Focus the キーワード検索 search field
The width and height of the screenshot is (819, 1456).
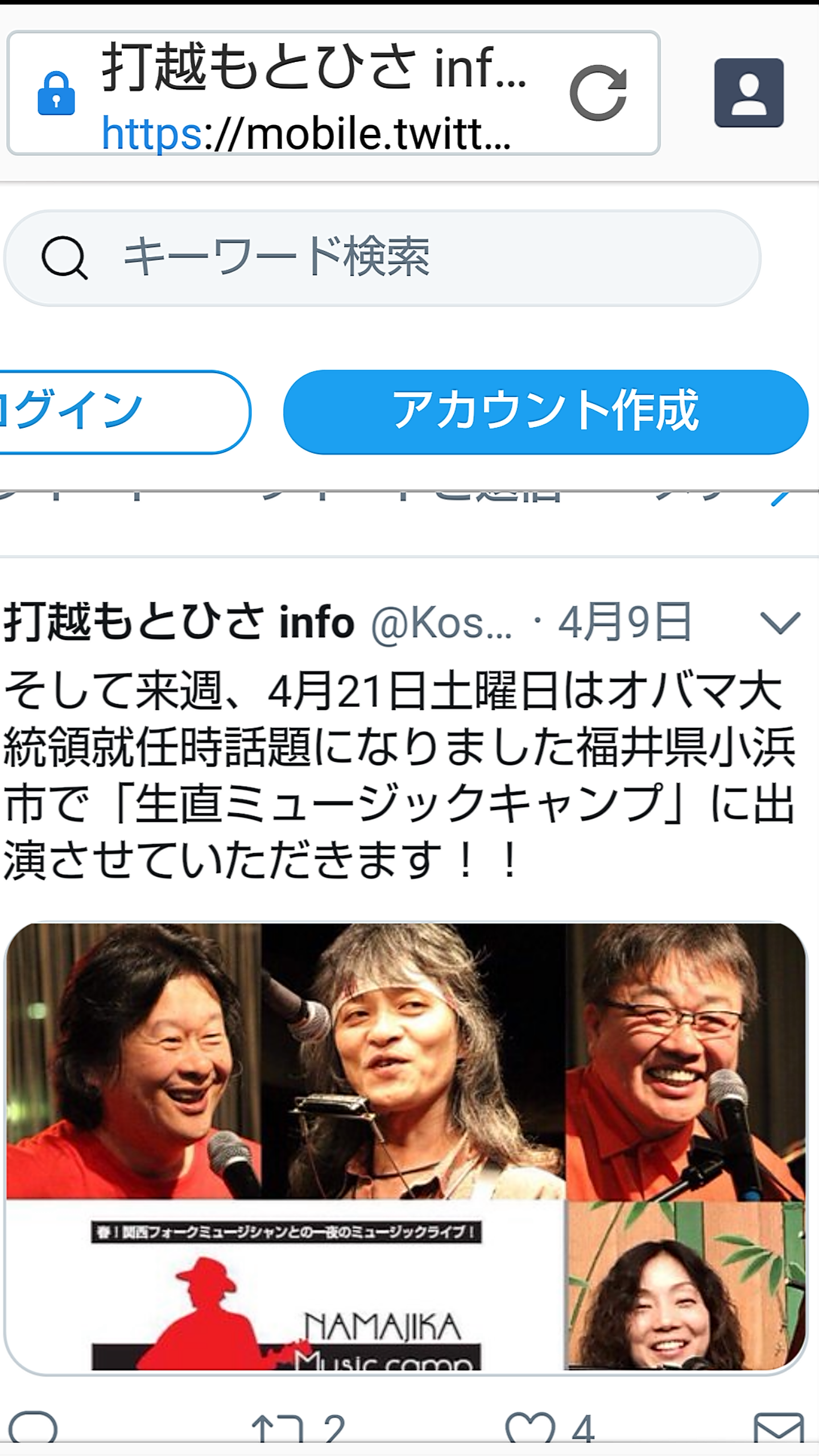(382, 258)
